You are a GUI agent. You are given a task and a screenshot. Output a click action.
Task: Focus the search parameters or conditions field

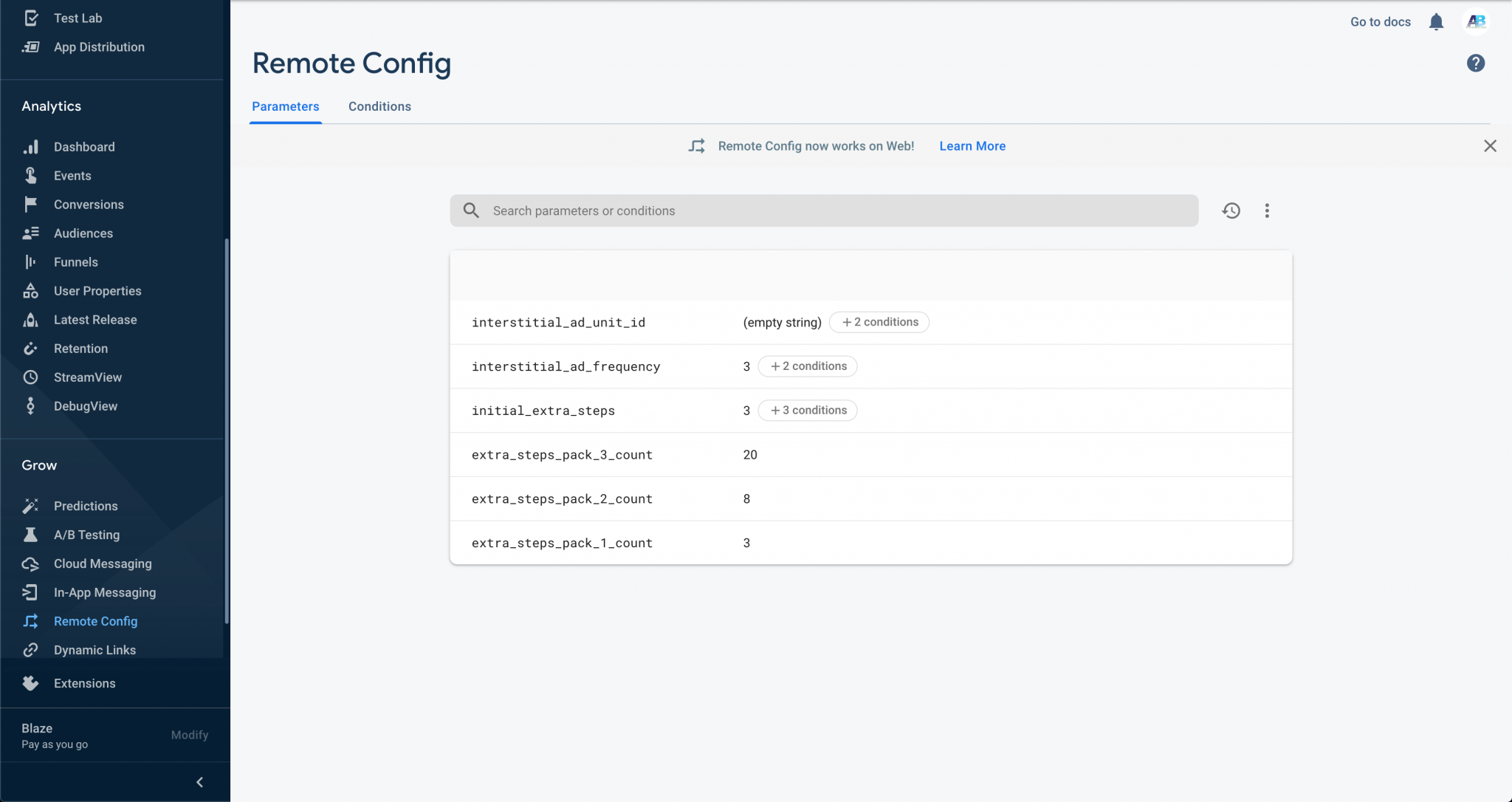[834, 210]
